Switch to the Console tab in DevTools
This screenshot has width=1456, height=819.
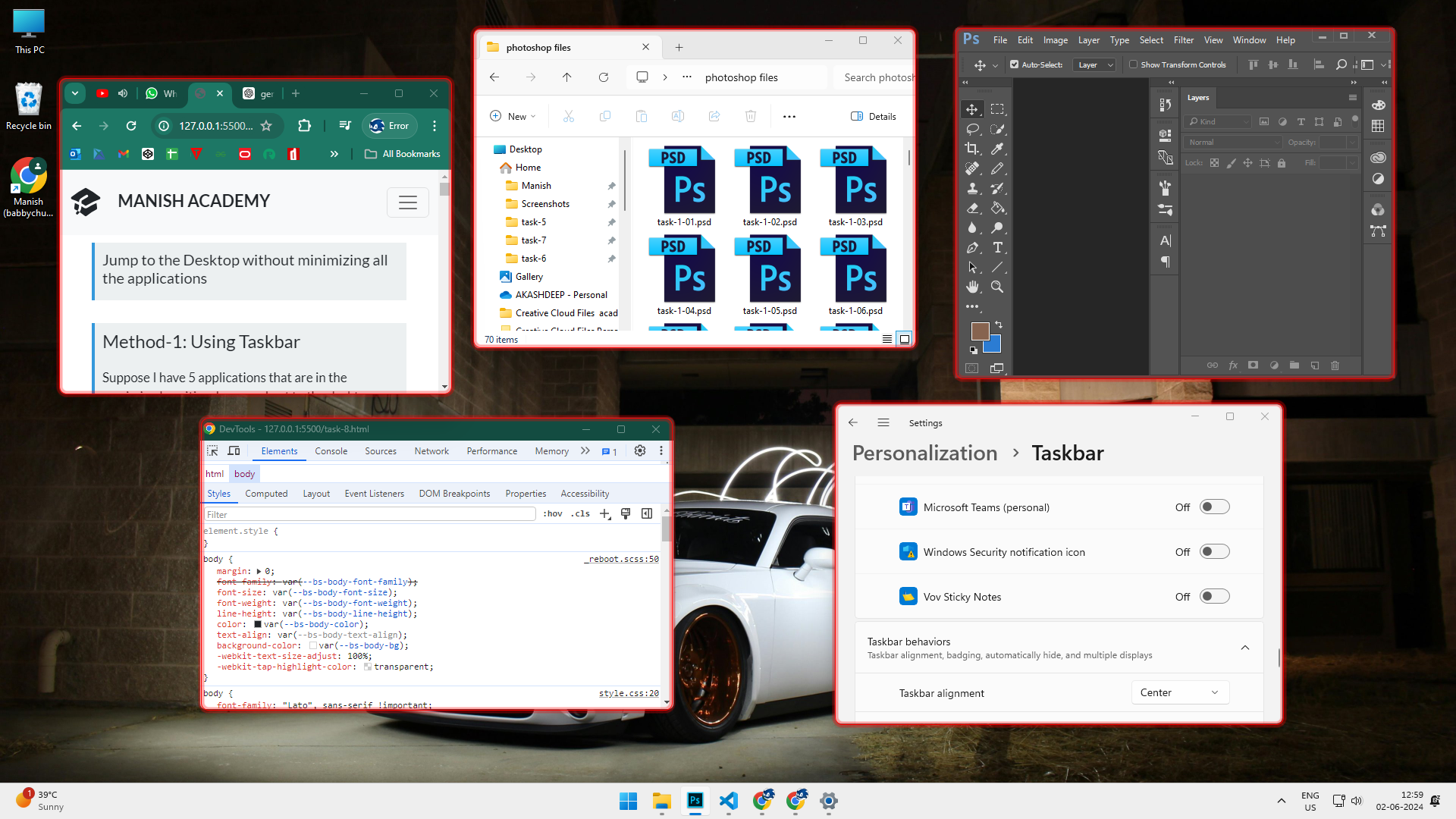pos(331,450)
